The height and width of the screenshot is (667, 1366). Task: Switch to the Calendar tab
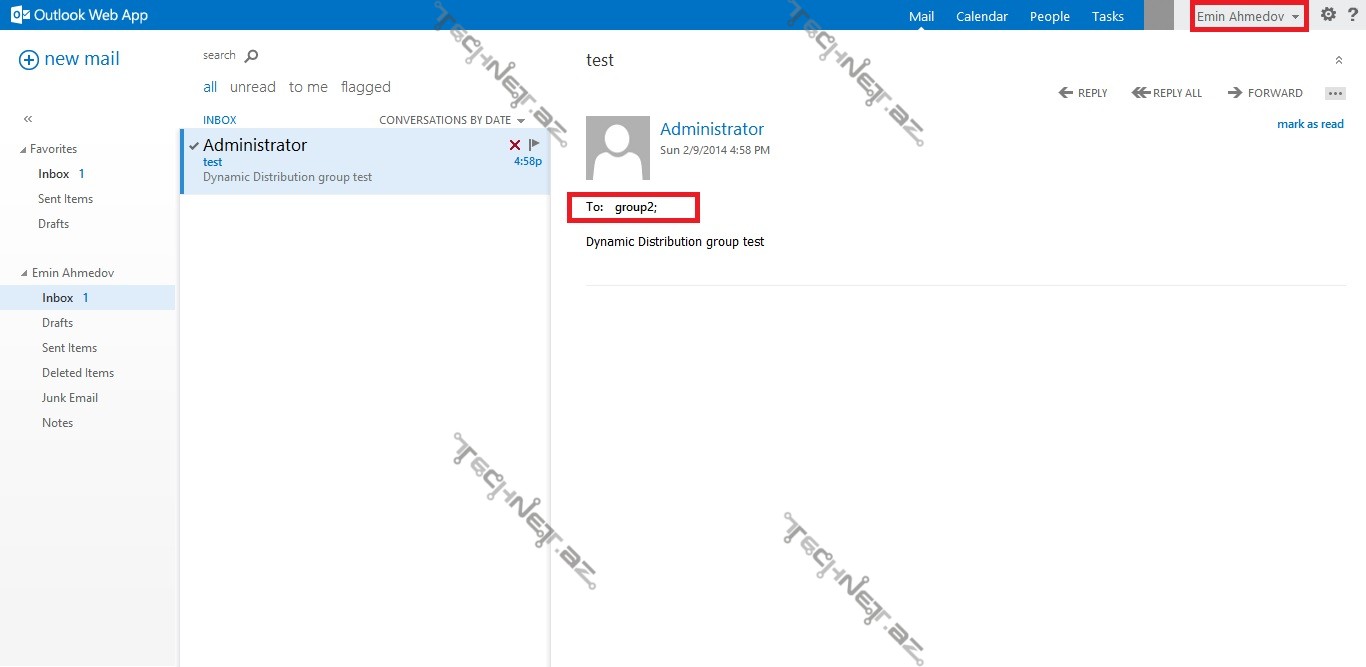[x=981, y=16]
